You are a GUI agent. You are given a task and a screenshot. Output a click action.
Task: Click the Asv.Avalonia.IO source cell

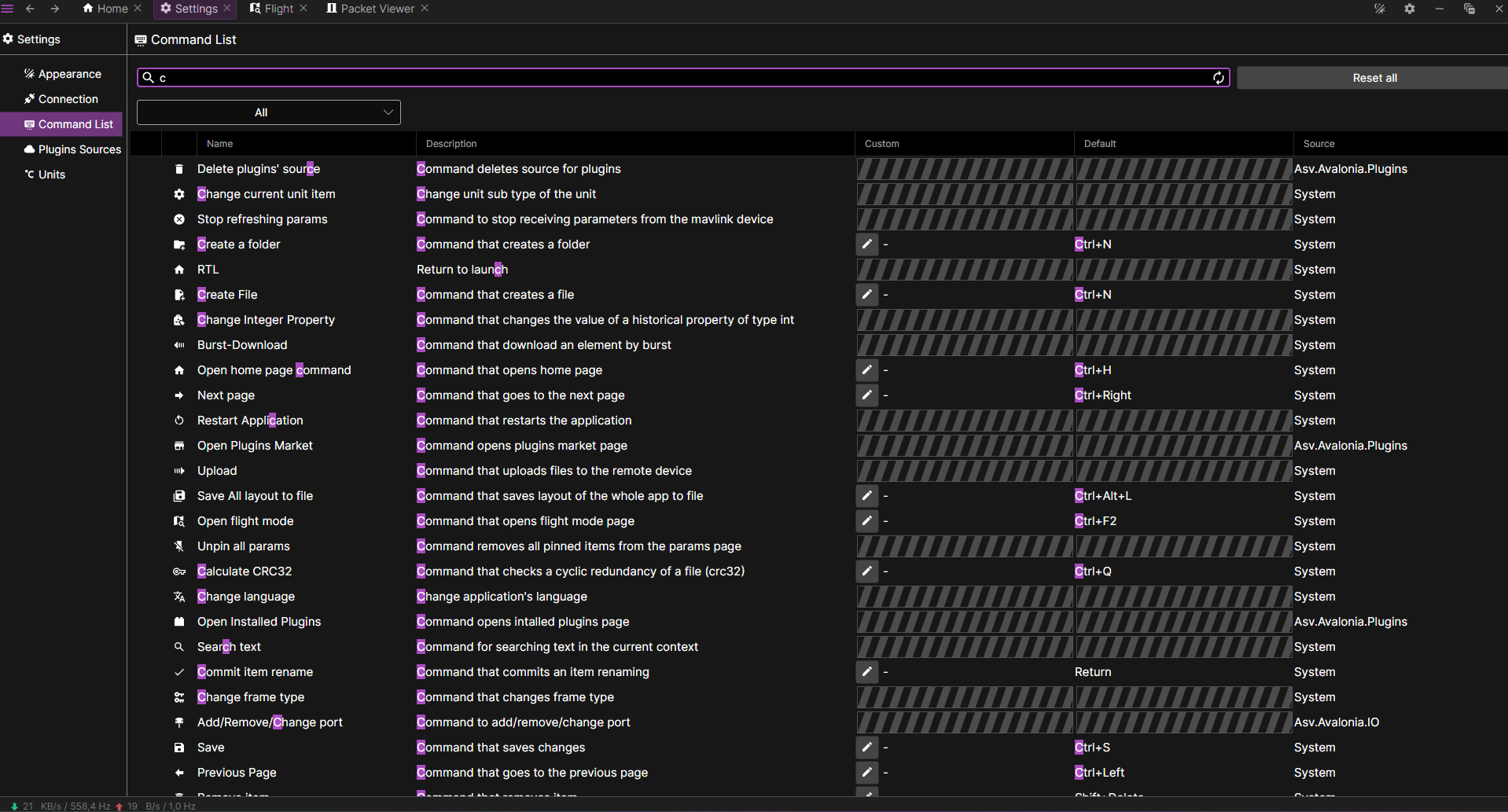click(x=1337, y=722)
